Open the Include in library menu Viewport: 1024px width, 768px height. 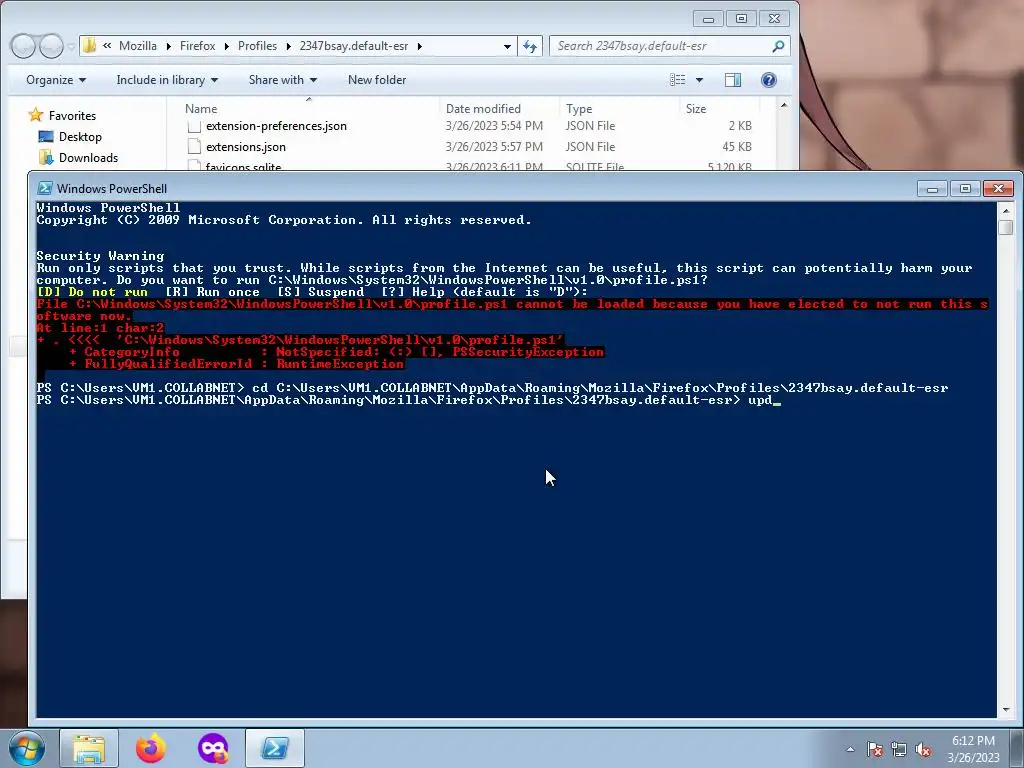coord(167,80)
